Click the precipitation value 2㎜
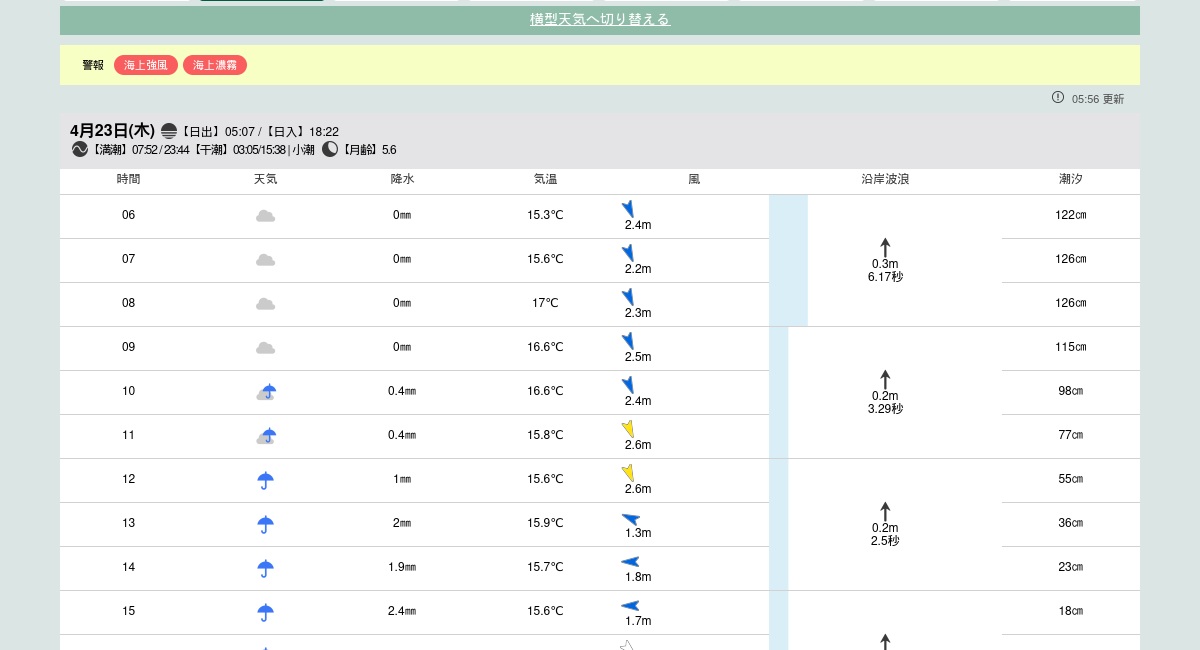 [402, 523]
